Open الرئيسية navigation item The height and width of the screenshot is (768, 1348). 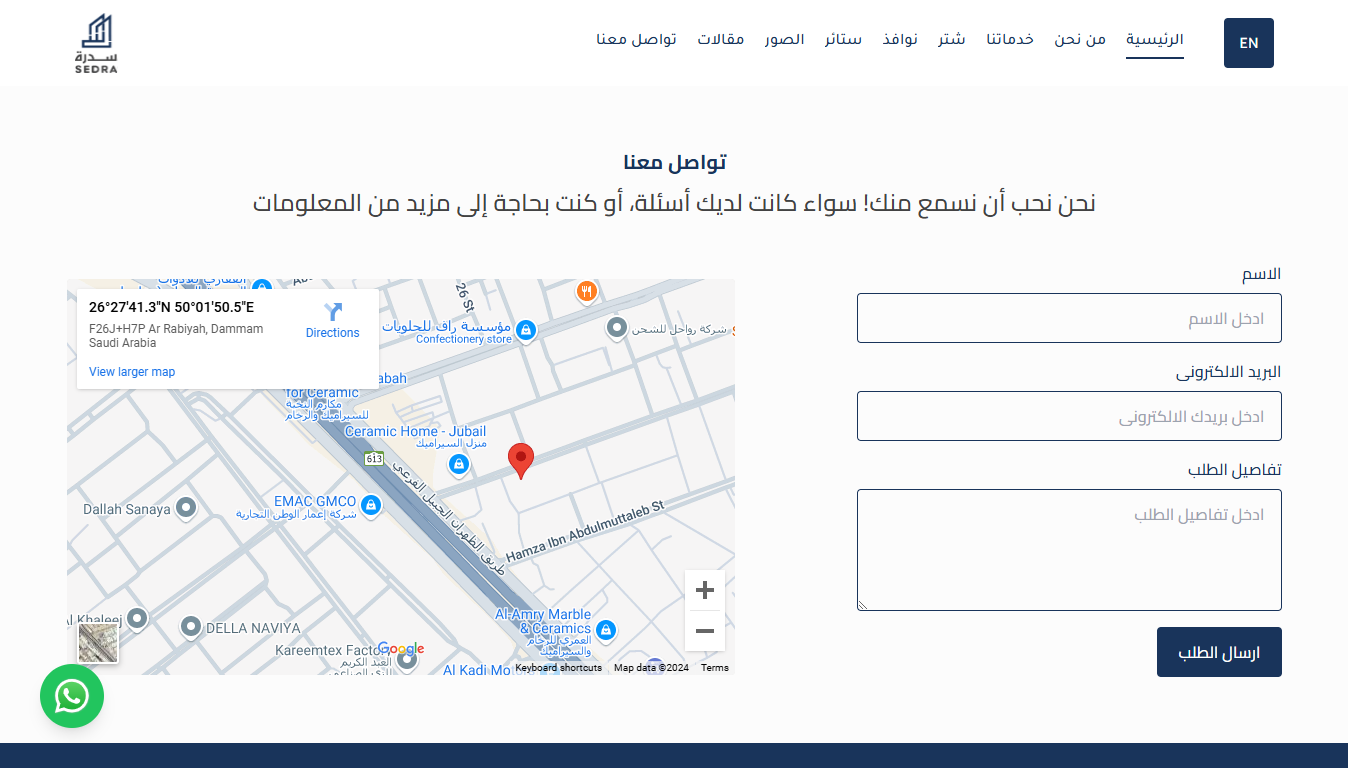[1155, 40]
